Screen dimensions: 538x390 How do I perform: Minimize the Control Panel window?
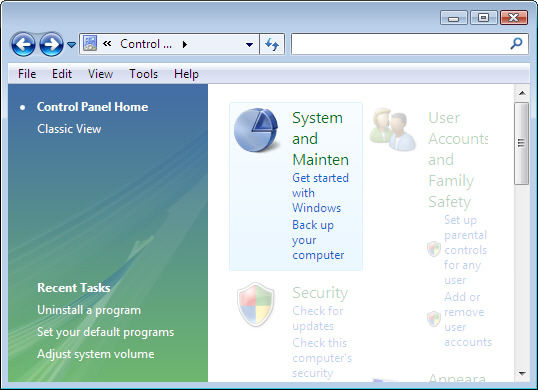pyautogui.click(x=454, y=18)
